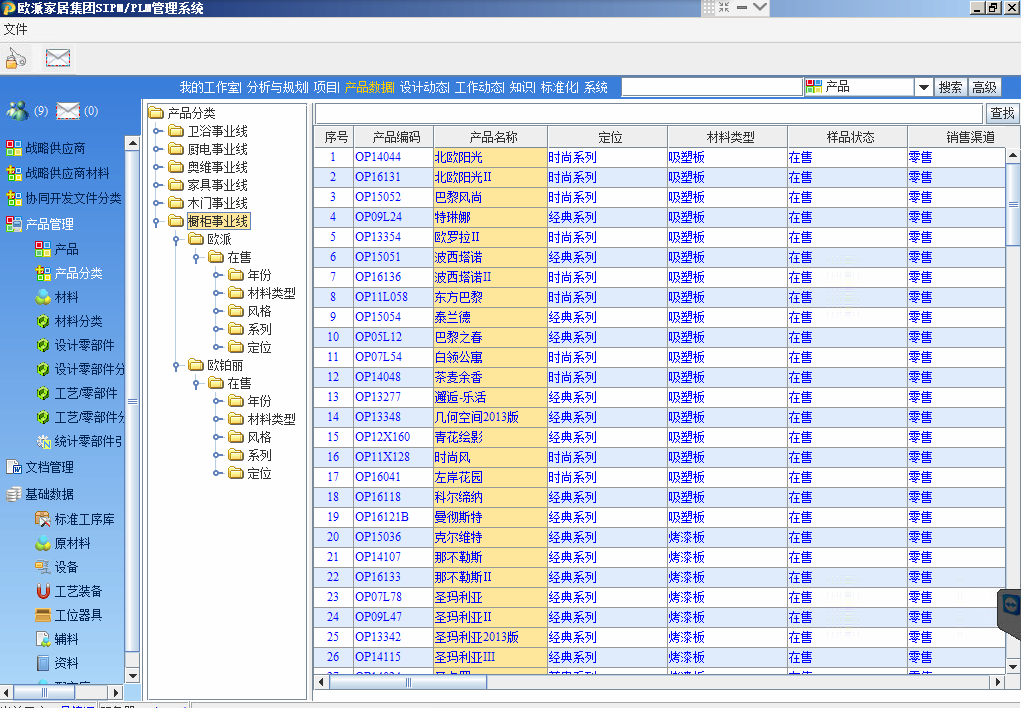
Task: Open 战略供应商 in the sidebar
Action: tap(55, 148)
